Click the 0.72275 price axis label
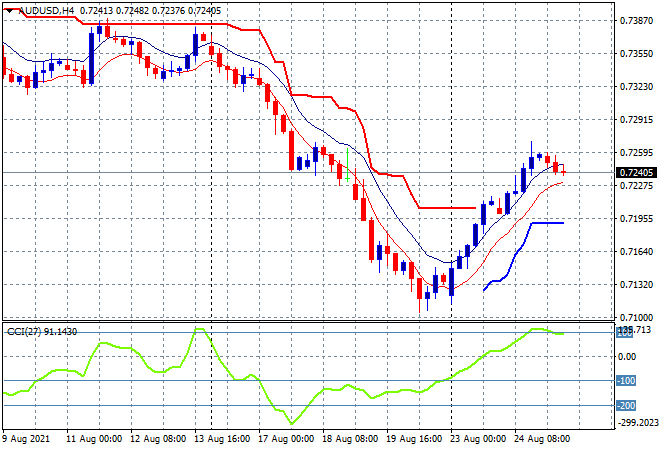 tap(636, 186)
